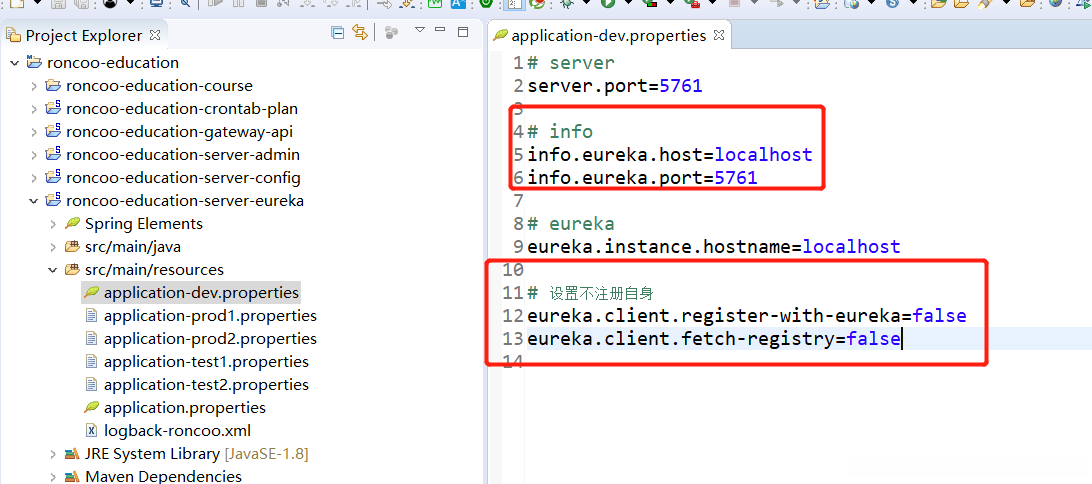Select the logback-roncoo.xml file
Image resolution: width=1092 pixels, height=484 pixels.
[177, 431]
